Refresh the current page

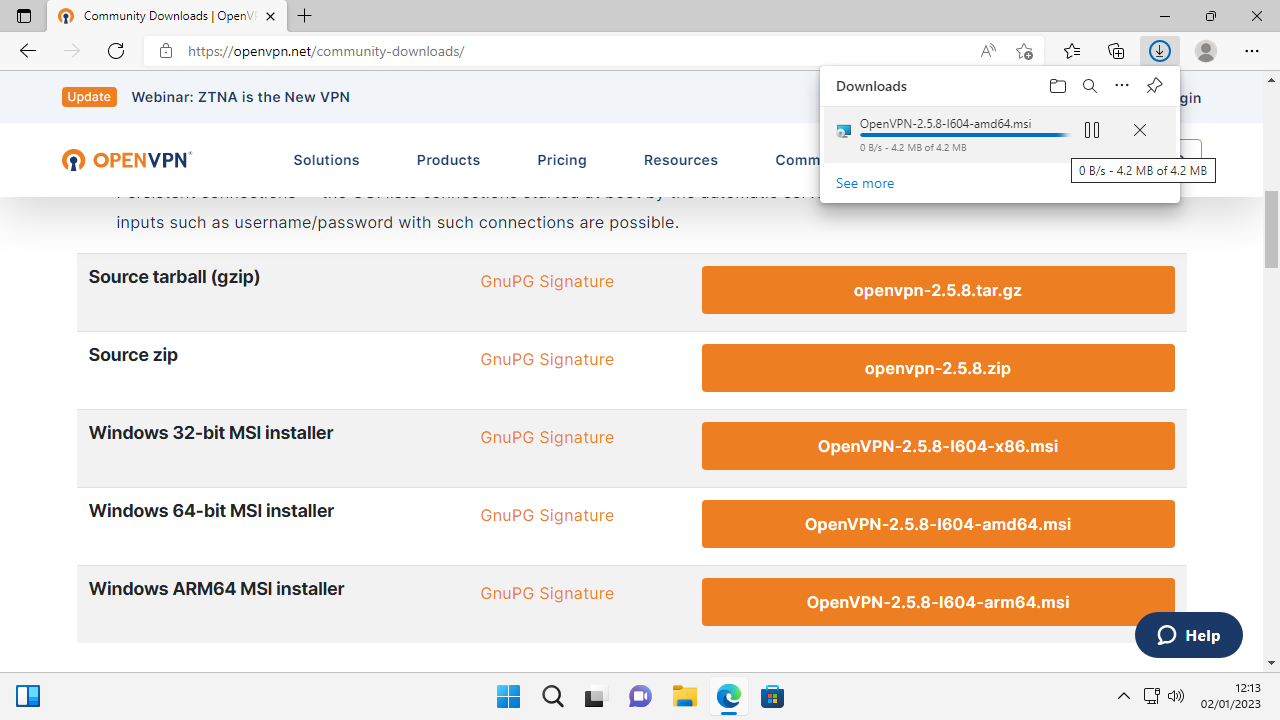[x=116, y=51]
